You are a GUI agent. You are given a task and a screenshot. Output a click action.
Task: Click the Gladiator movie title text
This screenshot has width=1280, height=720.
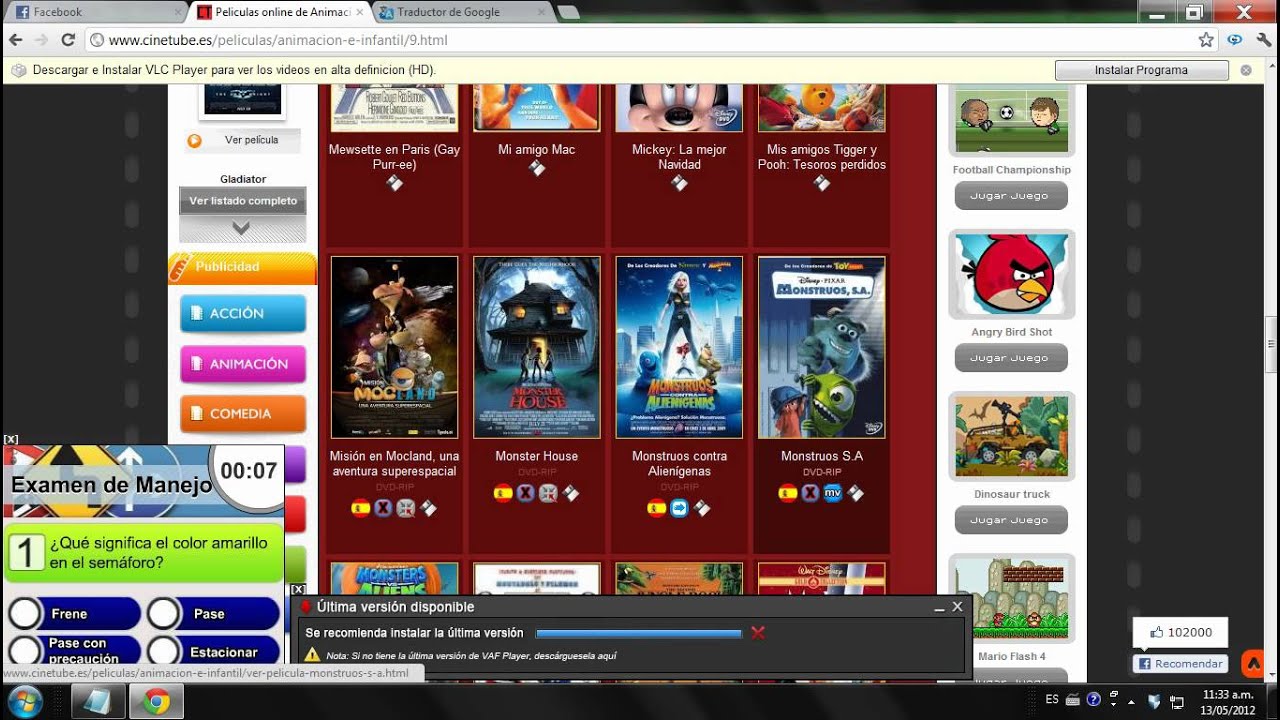pos(243,179)
